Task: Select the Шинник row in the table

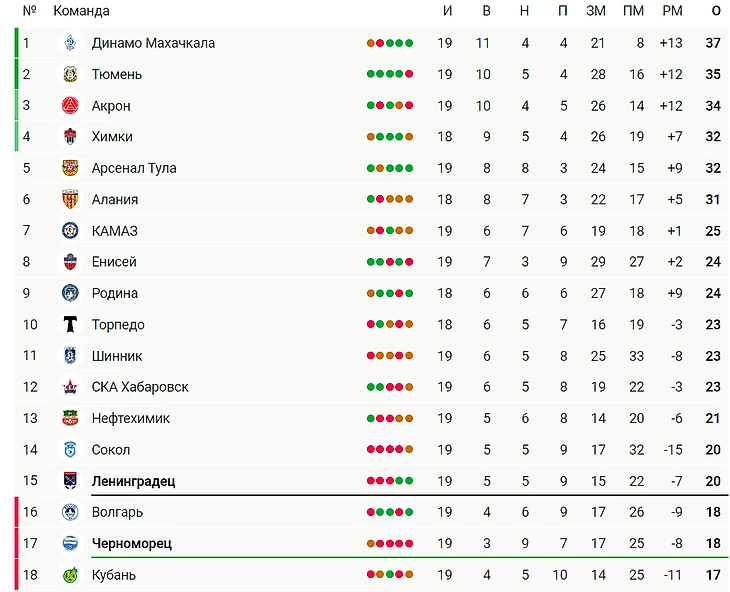Action: click(x=372, y=356)
